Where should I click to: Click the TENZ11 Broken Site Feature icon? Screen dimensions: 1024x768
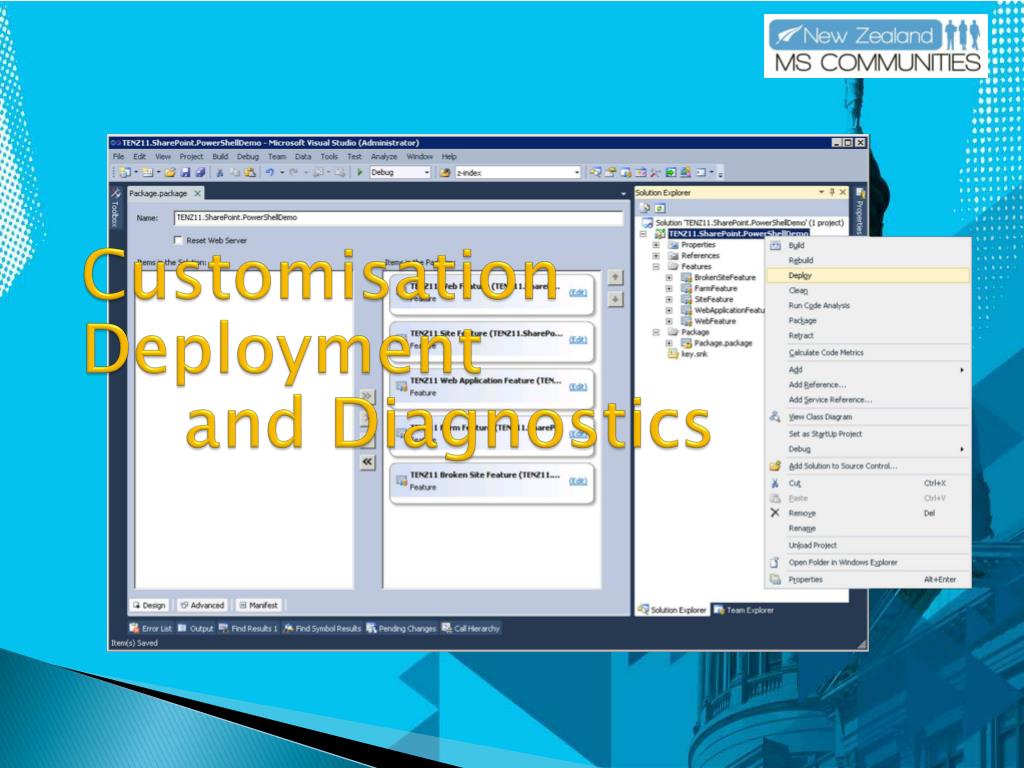point(401,481)
